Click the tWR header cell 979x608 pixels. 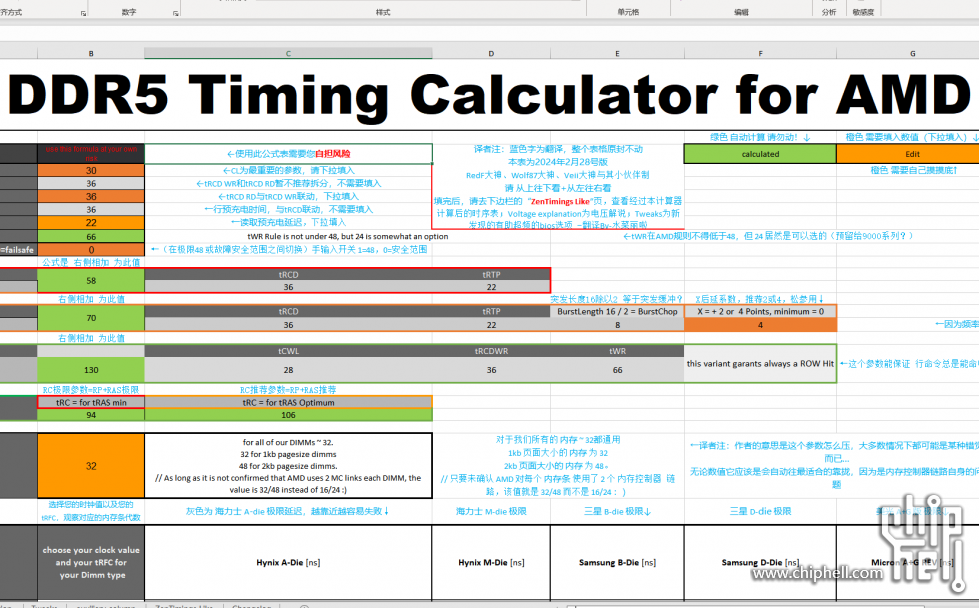pos(617,351)
